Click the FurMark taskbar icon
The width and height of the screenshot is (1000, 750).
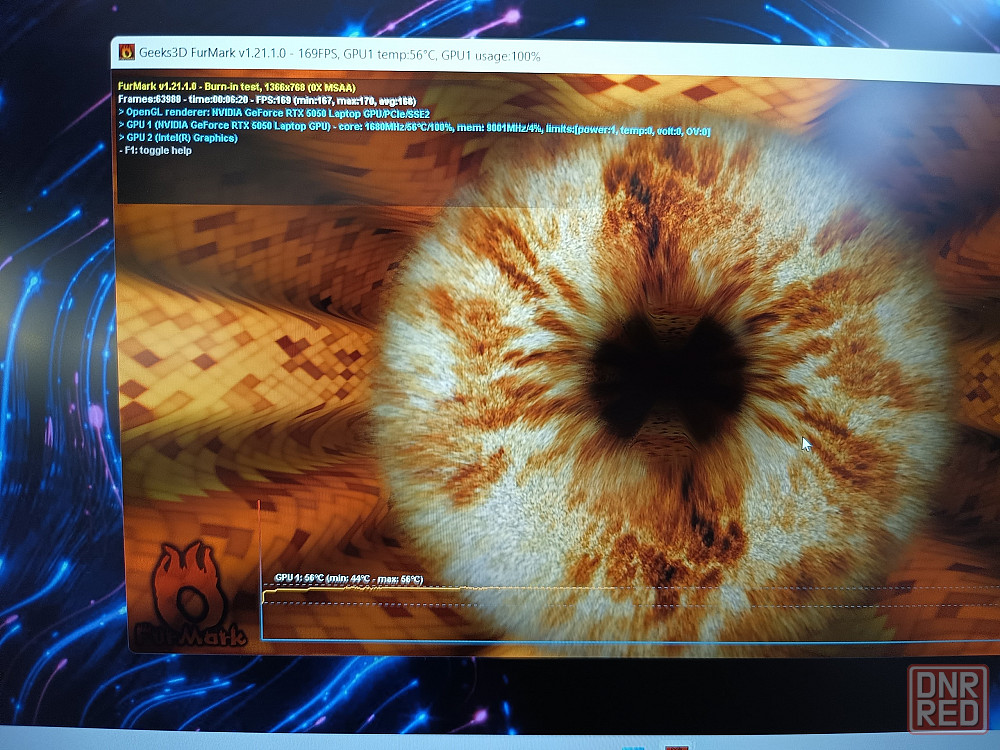[x=677, y=745]
